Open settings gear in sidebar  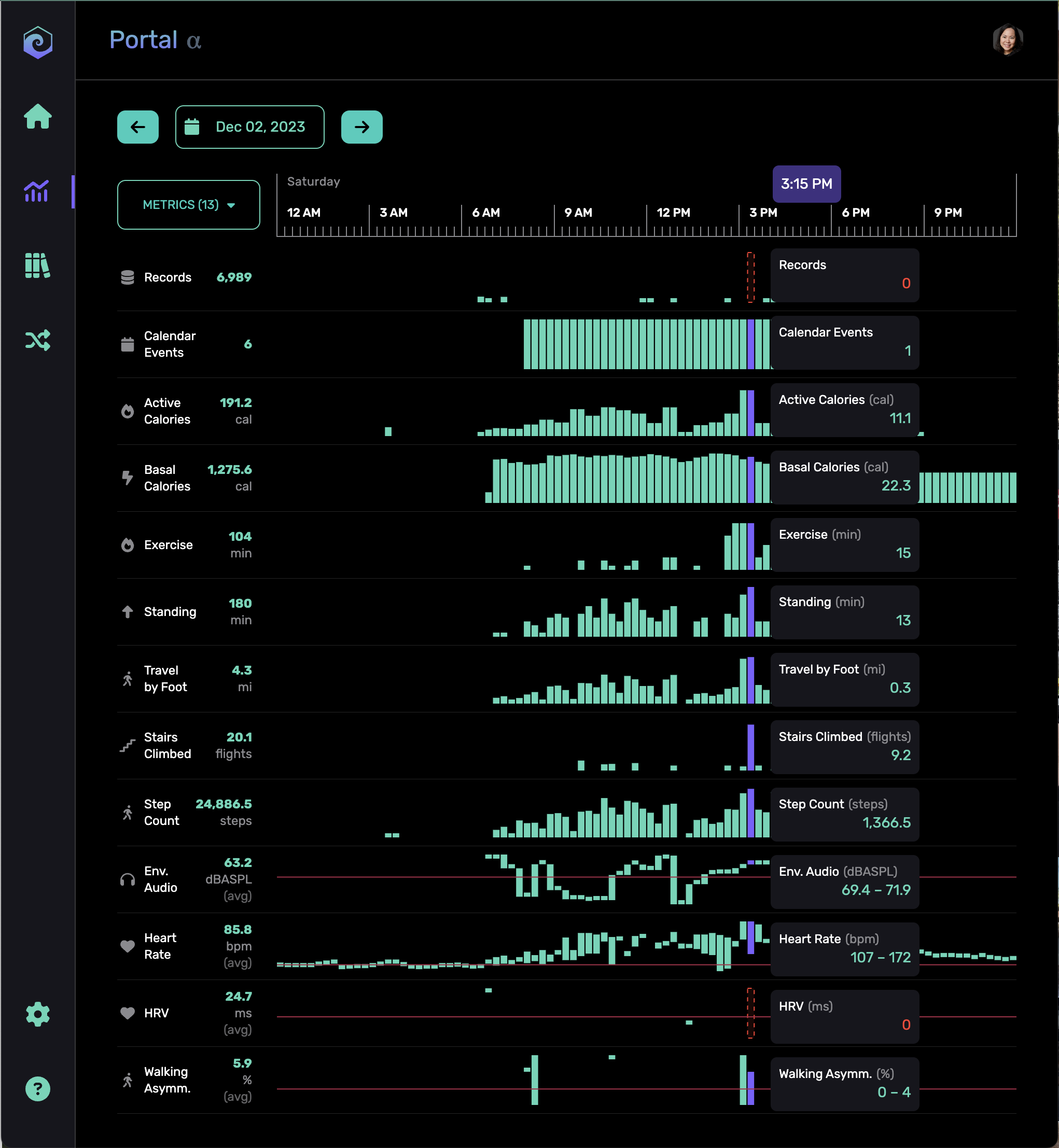click(x=38, y=1014)
